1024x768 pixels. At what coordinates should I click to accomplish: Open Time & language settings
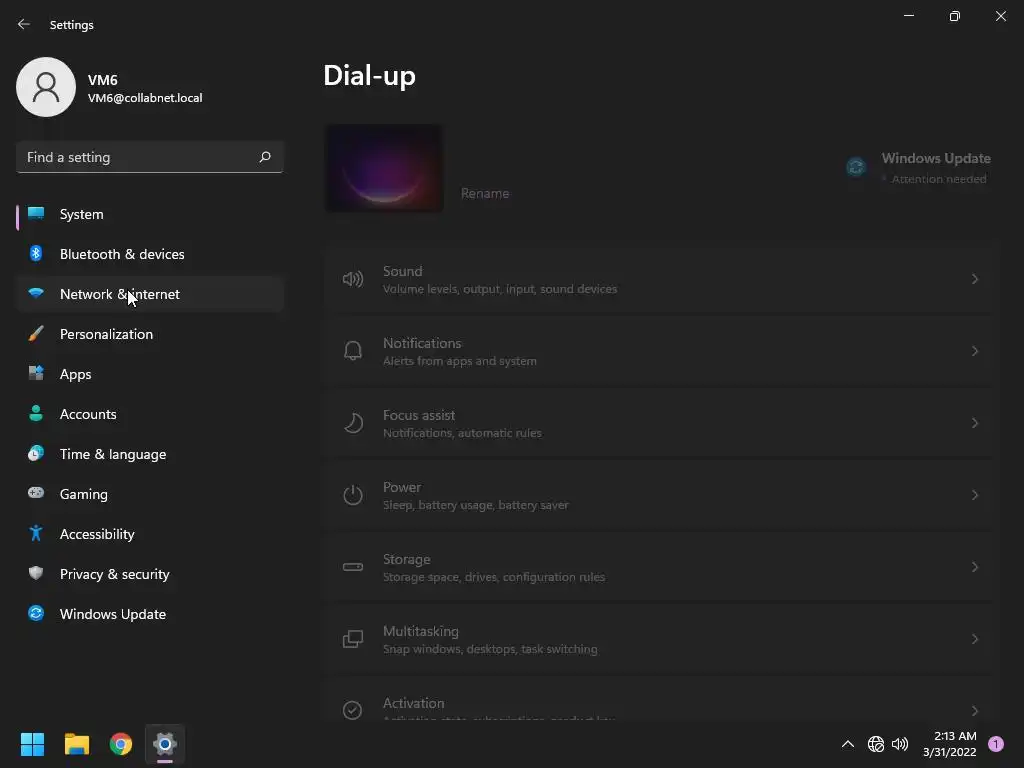coord(150,454)
